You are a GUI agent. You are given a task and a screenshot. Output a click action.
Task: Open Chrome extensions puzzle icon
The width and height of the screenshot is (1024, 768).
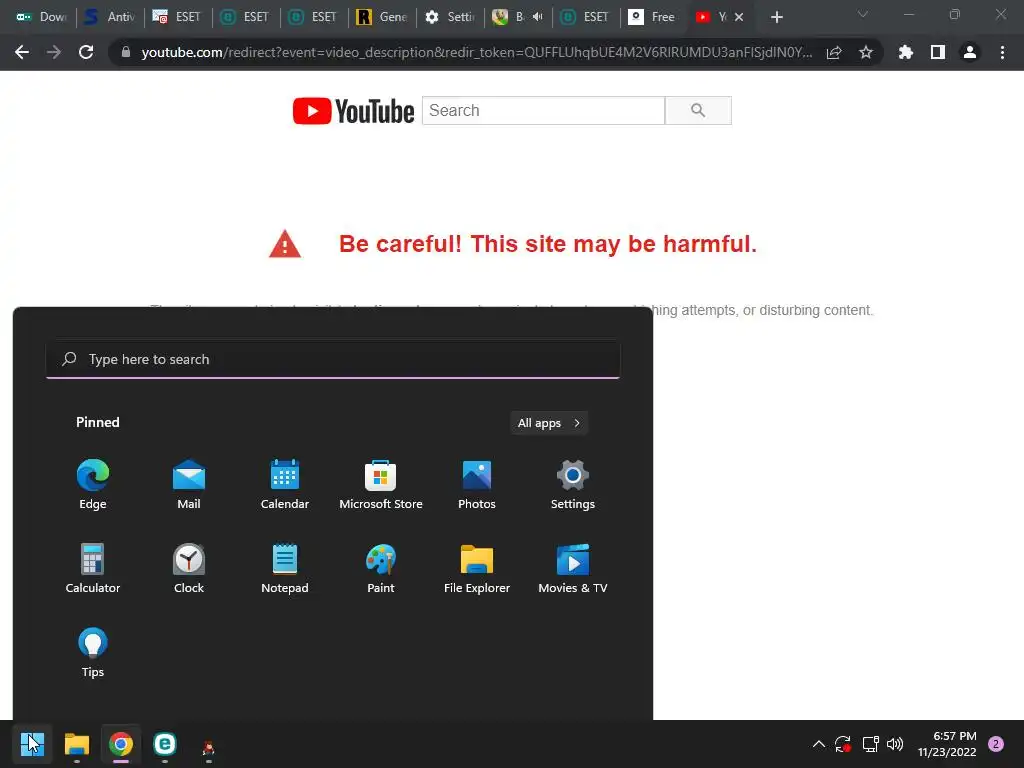(906, 52)
